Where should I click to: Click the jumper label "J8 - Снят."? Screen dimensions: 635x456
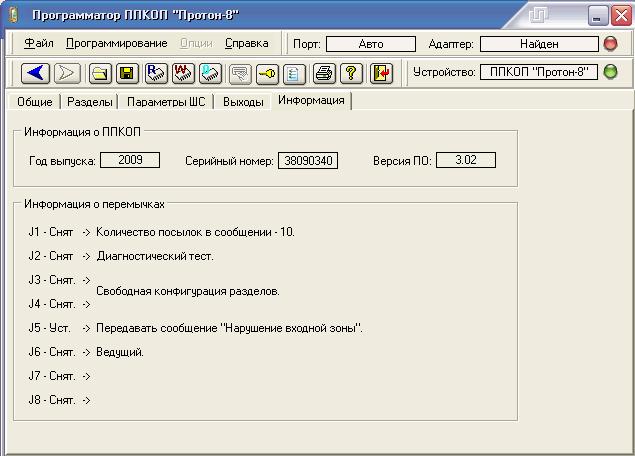[x=52, y=400]
